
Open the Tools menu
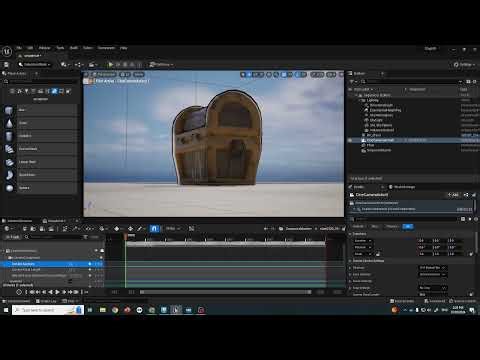coord(60,48)
